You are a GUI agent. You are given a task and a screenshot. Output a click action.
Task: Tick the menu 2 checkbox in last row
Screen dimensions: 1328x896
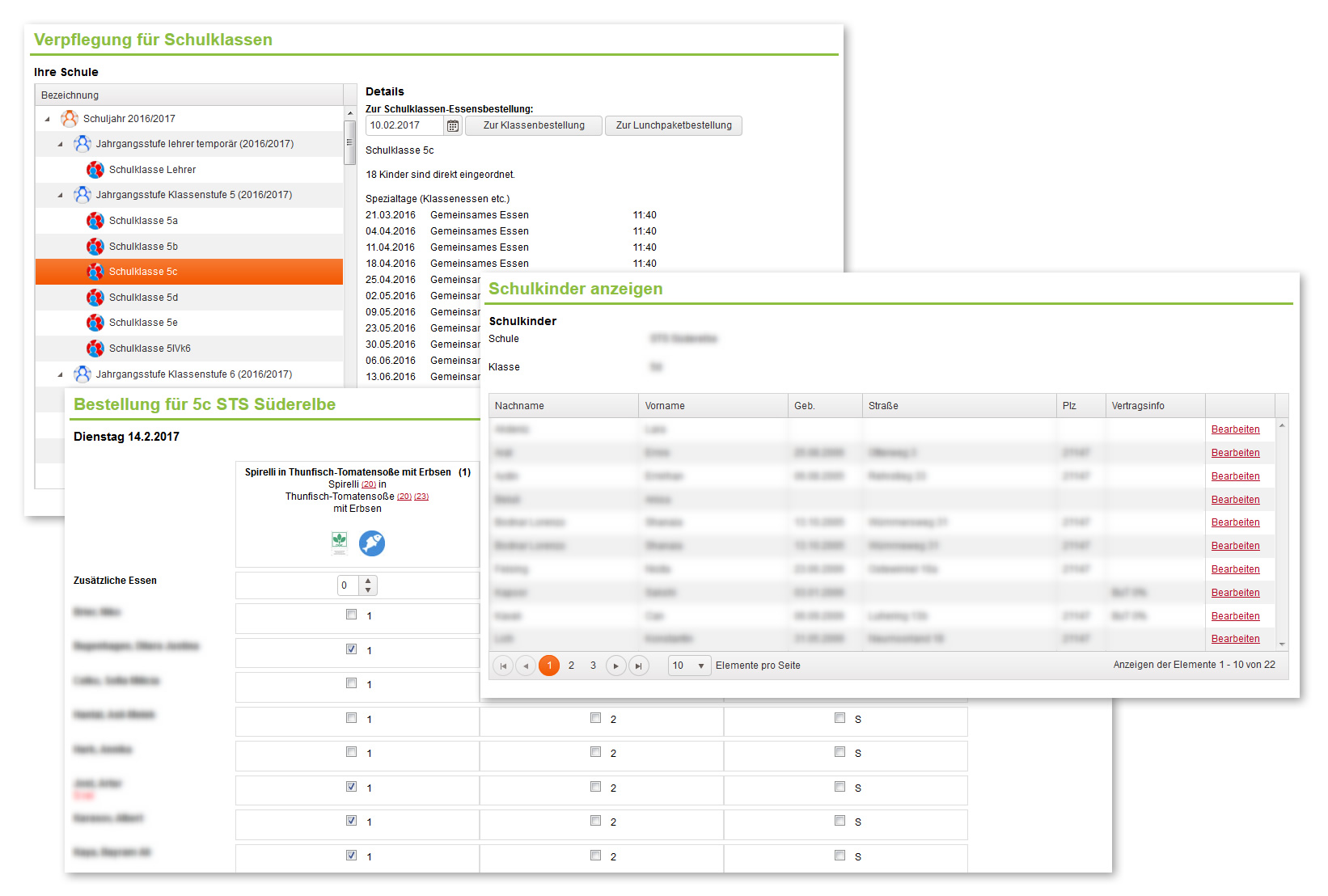tap(595, 855)
